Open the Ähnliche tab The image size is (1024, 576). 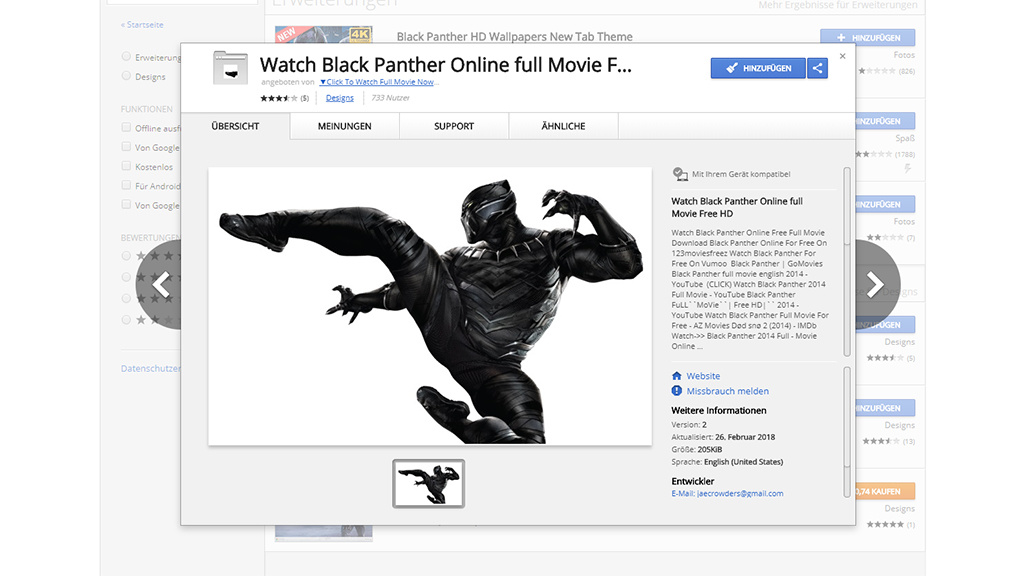pyautogui.click(x=563, y=126)
